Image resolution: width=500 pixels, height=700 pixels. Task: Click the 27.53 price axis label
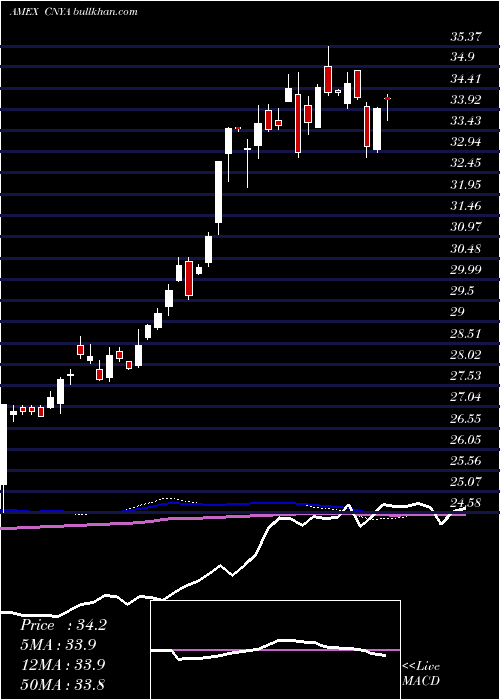click(466, 375)
